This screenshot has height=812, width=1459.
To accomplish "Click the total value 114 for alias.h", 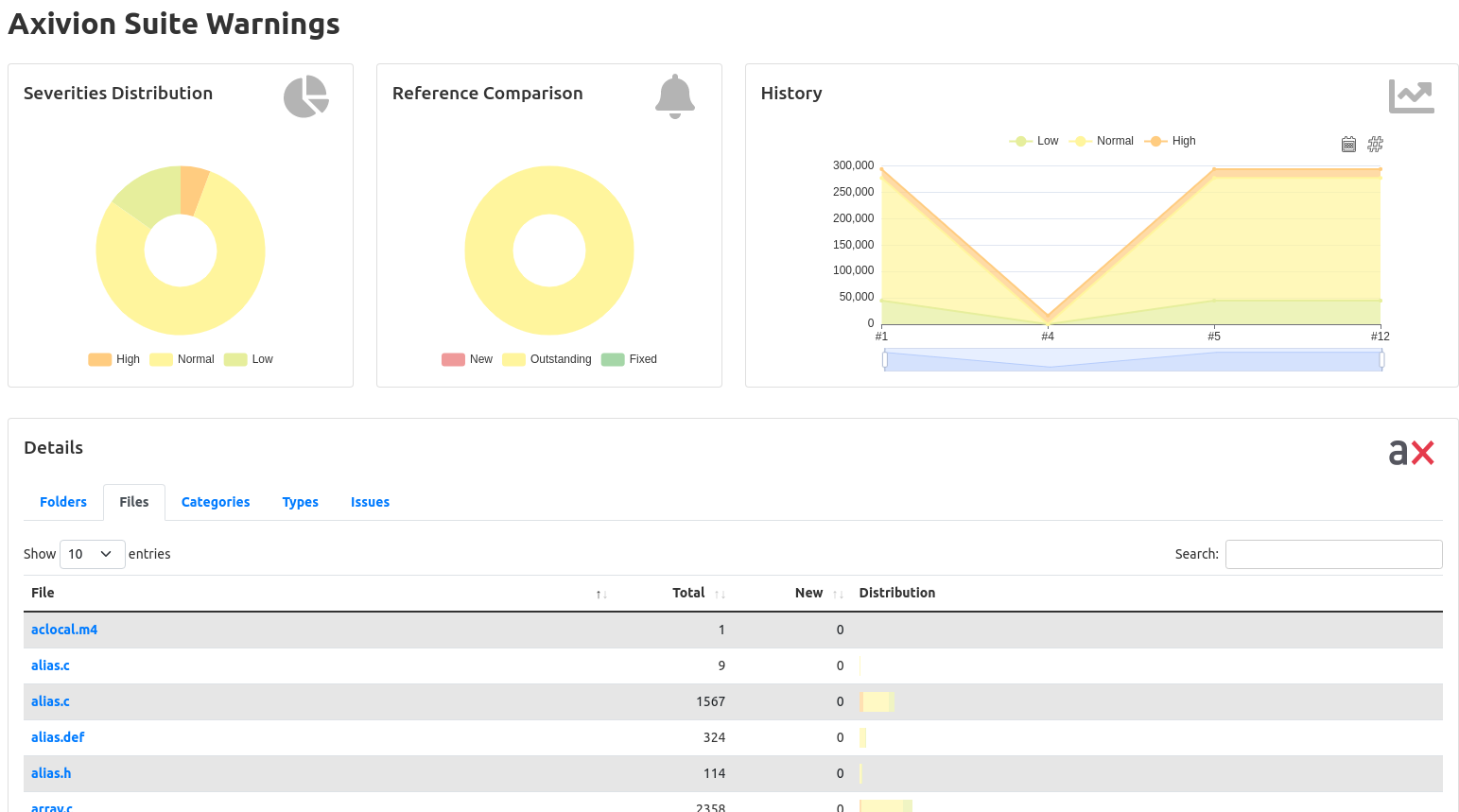I will tap(714, 773).
